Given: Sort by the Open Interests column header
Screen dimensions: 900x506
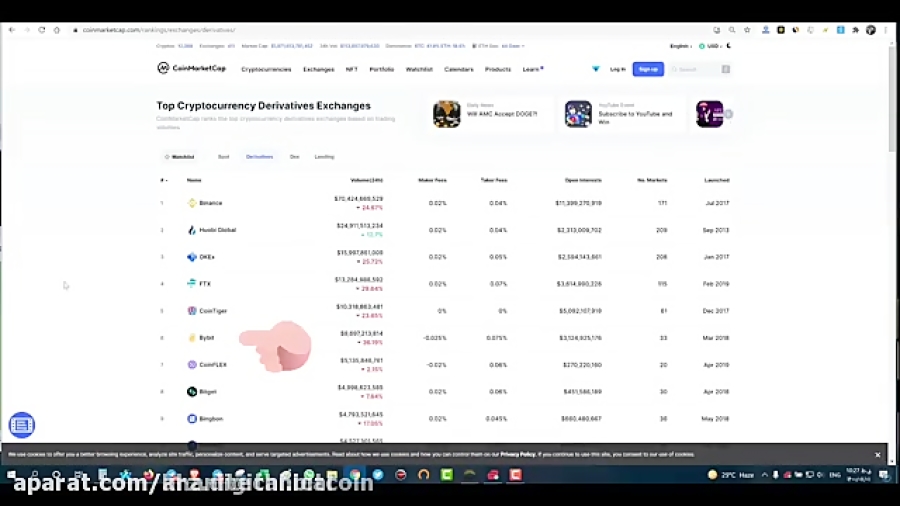Looking at the screenshot, I should tap(583, 180).
